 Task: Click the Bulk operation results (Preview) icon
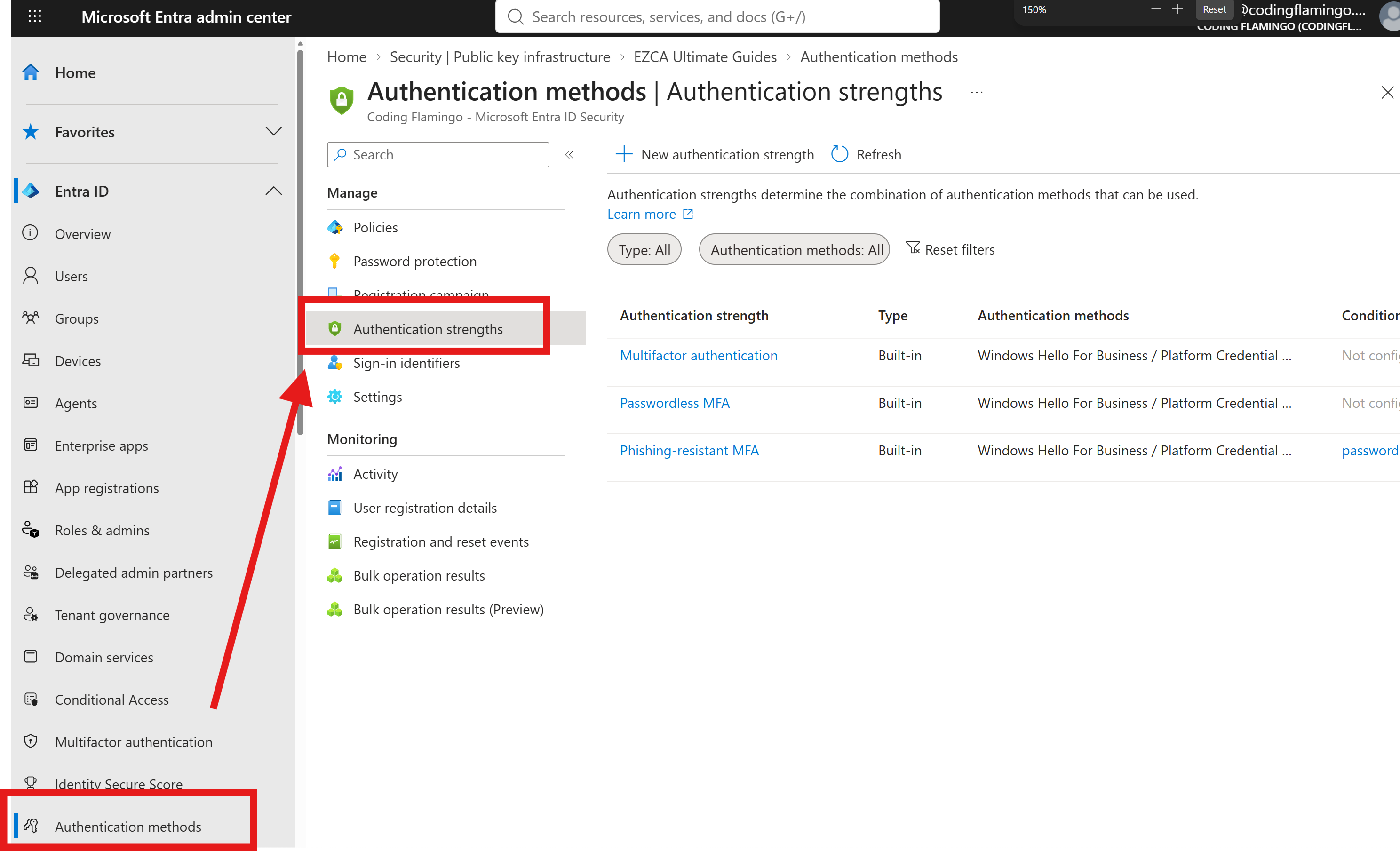point(334,610)
